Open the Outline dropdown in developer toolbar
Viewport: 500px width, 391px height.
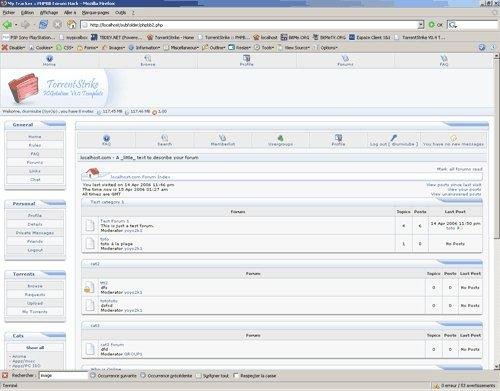pyautogui.click(x=214, y=48)
